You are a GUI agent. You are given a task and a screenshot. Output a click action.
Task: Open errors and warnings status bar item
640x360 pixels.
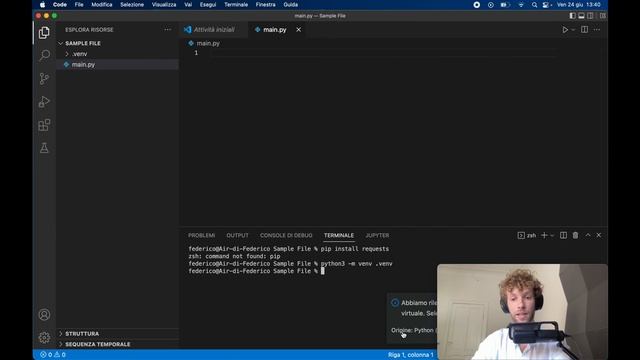click(x=53, y=355)
